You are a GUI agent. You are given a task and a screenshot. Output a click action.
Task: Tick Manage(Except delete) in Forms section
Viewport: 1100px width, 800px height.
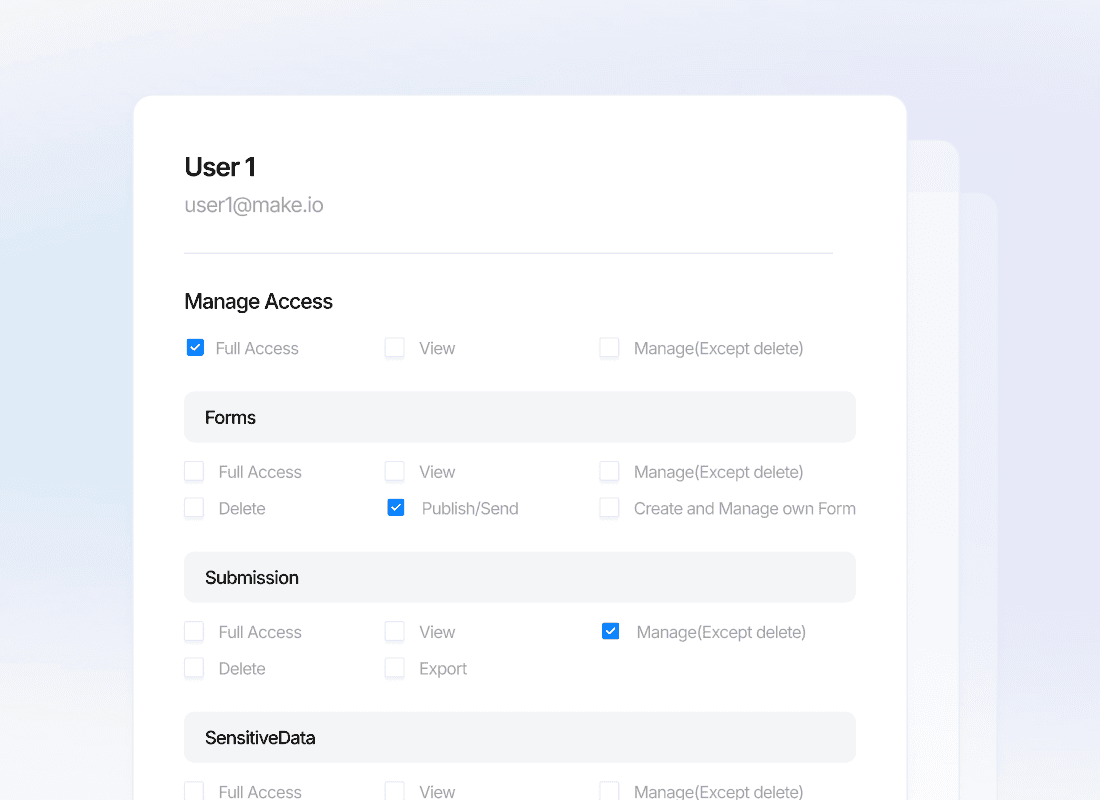tap(609, 471)
